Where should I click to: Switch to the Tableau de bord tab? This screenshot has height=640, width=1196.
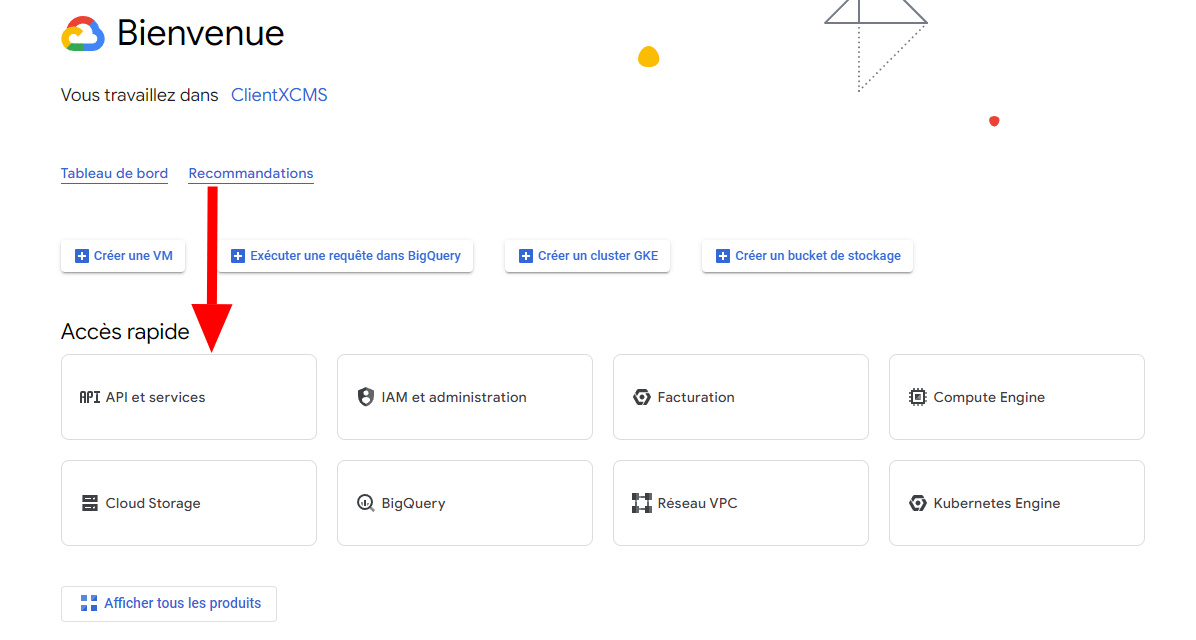114,172
